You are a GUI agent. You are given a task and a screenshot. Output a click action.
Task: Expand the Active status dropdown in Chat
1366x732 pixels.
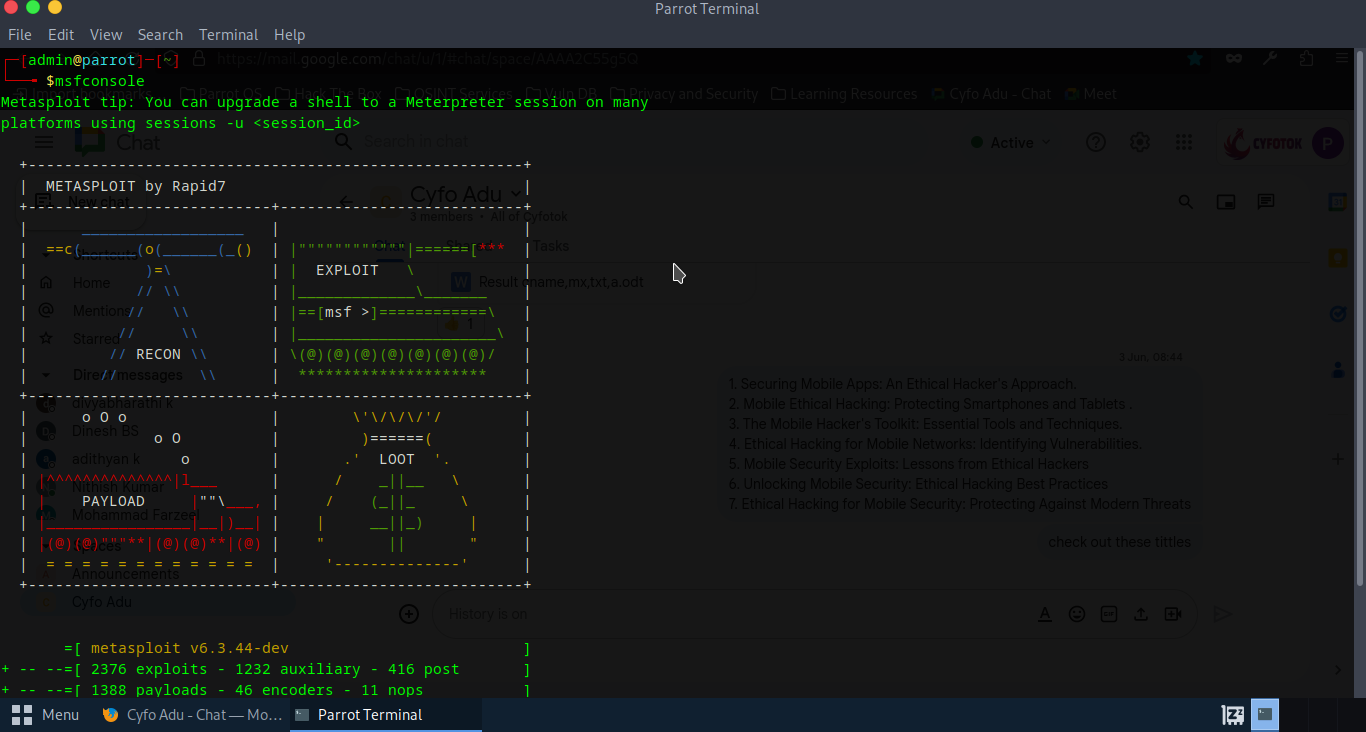(1012, 143)
